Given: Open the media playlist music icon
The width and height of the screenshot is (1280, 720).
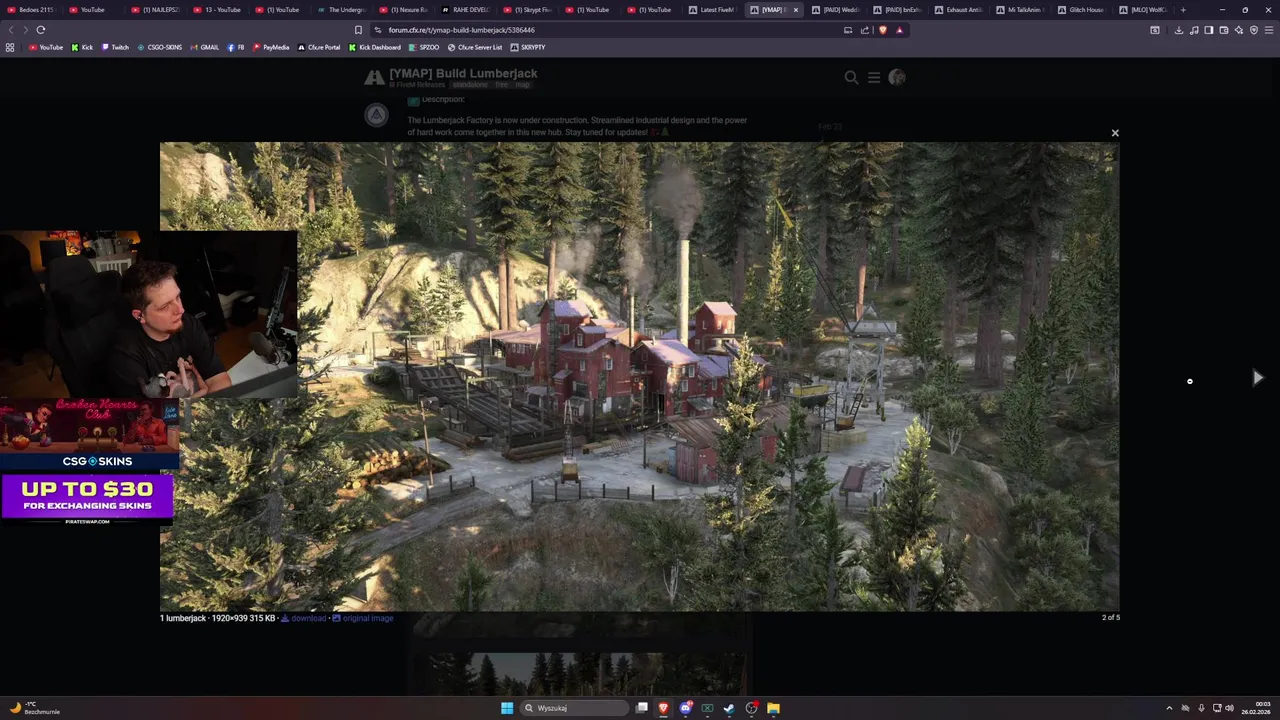Looking at the screenshot, I should [x=1194, y=30].
